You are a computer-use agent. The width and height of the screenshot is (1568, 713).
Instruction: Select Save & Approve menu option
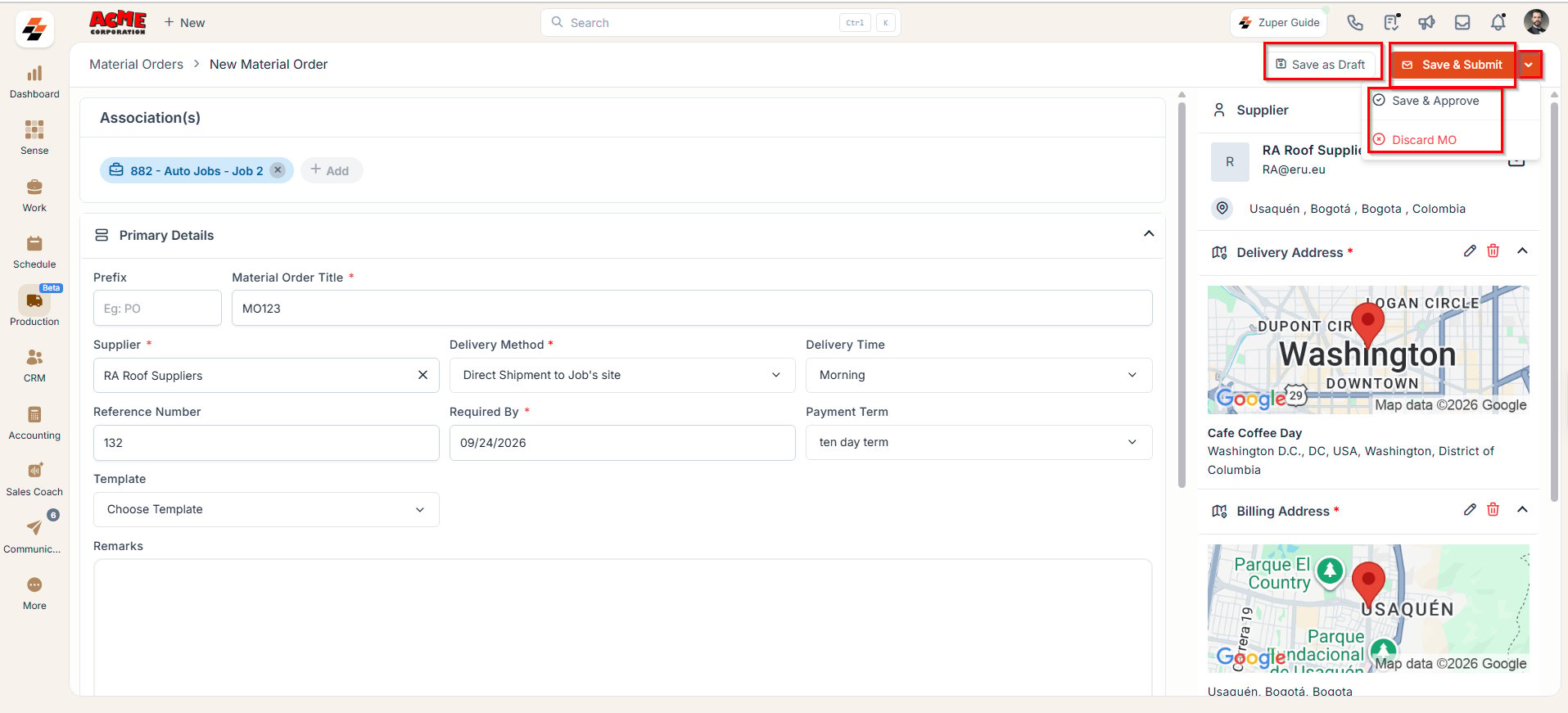pos(1435,101)
